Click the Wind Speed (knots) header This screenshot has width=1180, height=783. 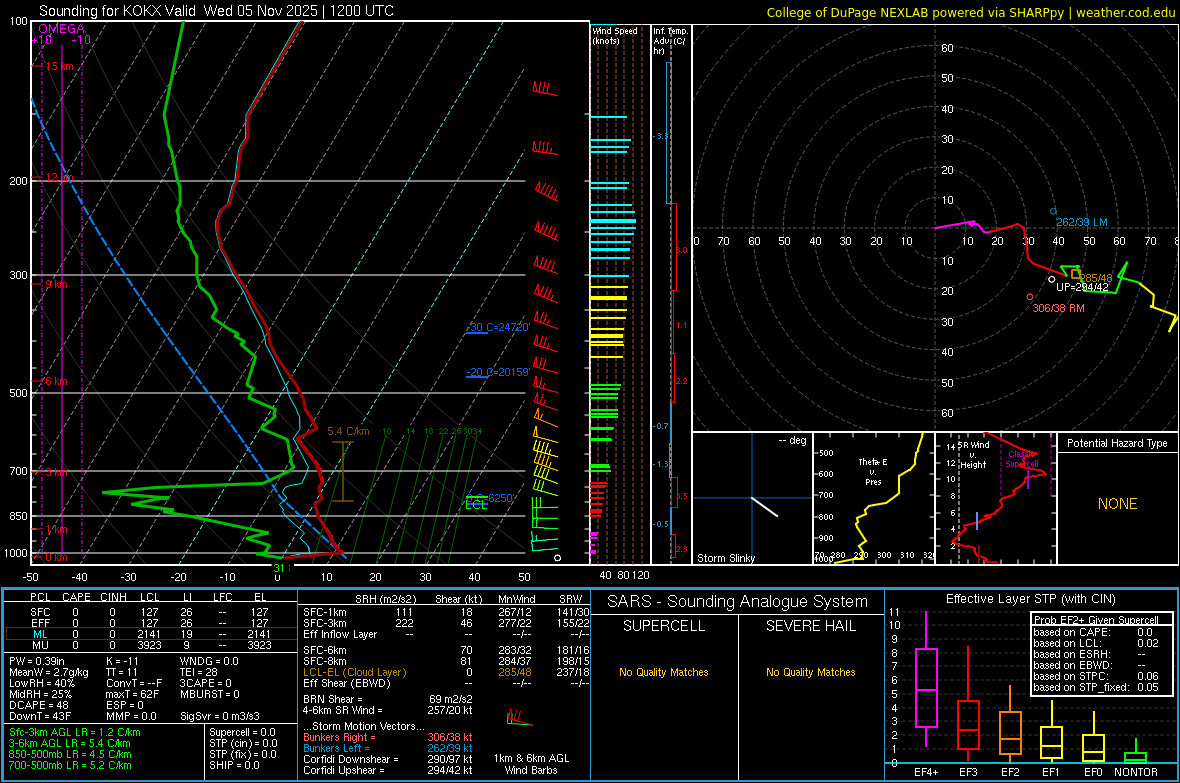pos(615,36)
